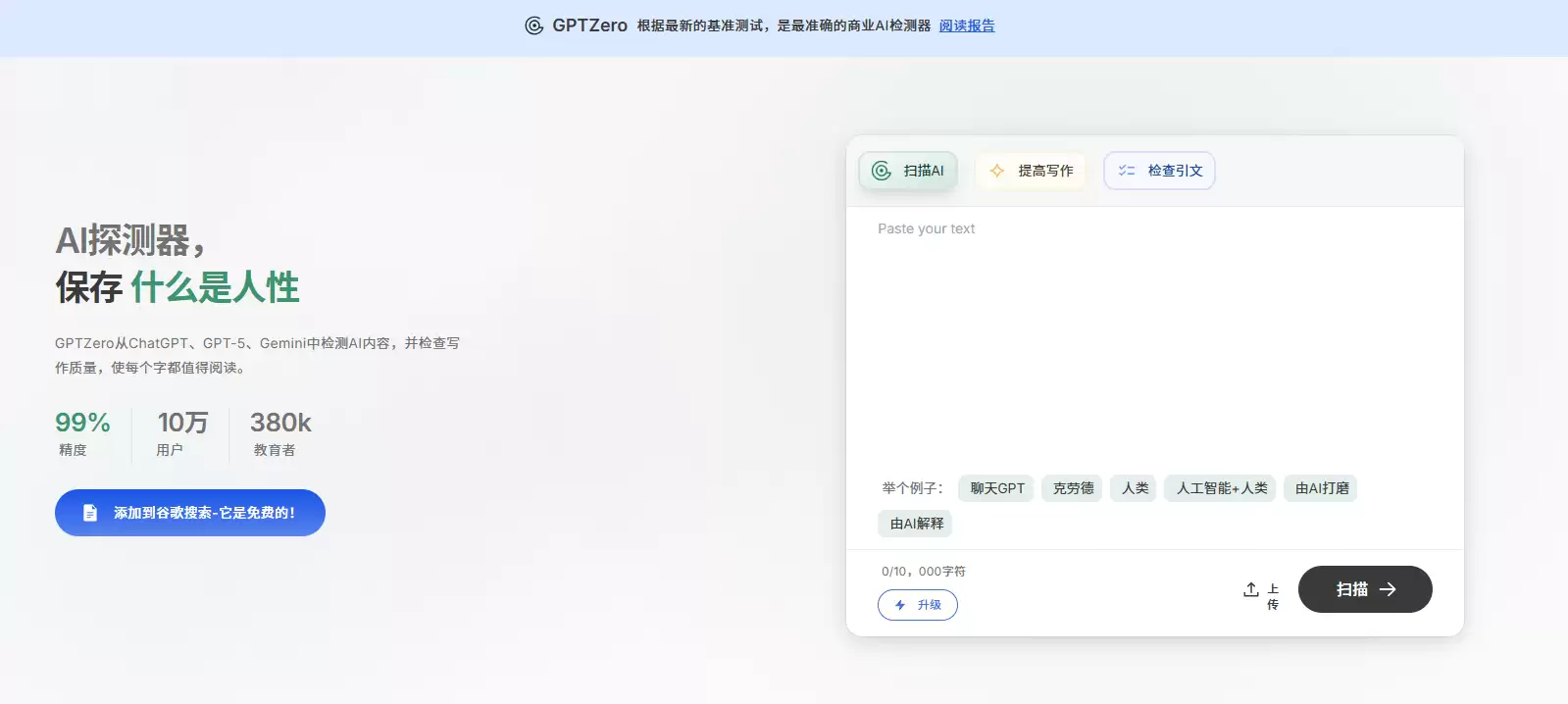Pick the 由AI解释 example chip
The width and height of the screenshot is (1568, 704).
915,524
